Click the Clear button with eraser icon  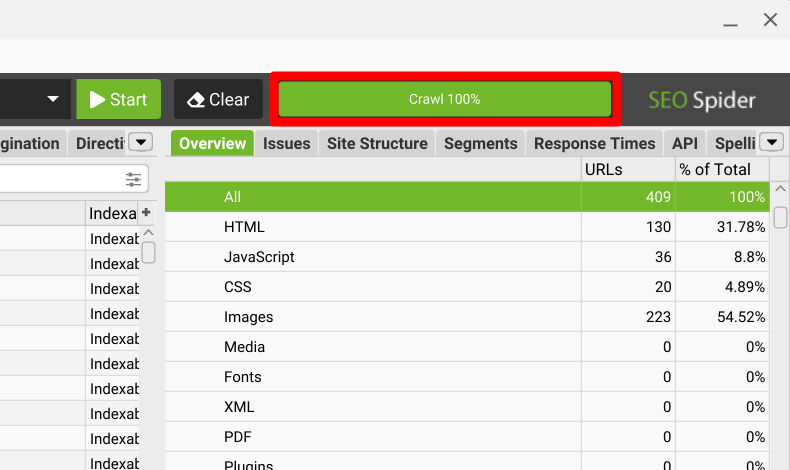coord(218,99)
